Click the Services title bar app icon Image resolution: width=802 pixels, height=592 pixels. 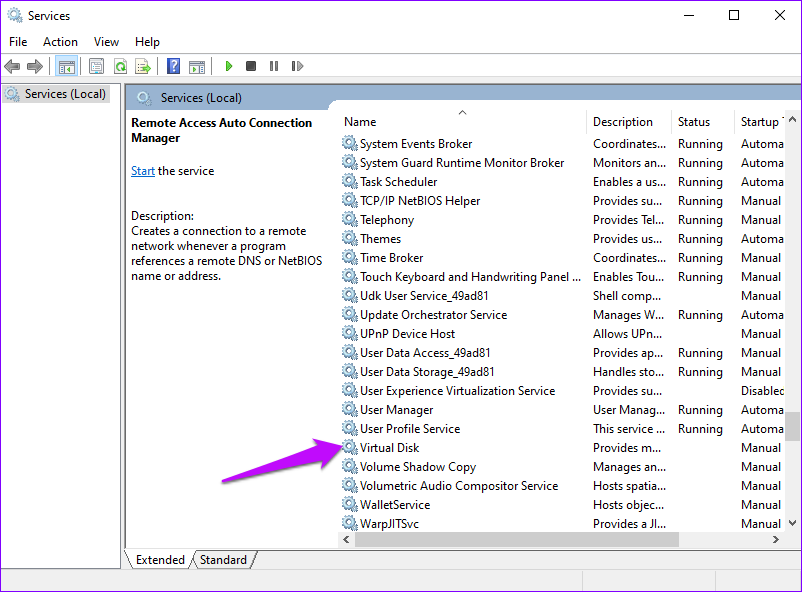tap(15, 15)
